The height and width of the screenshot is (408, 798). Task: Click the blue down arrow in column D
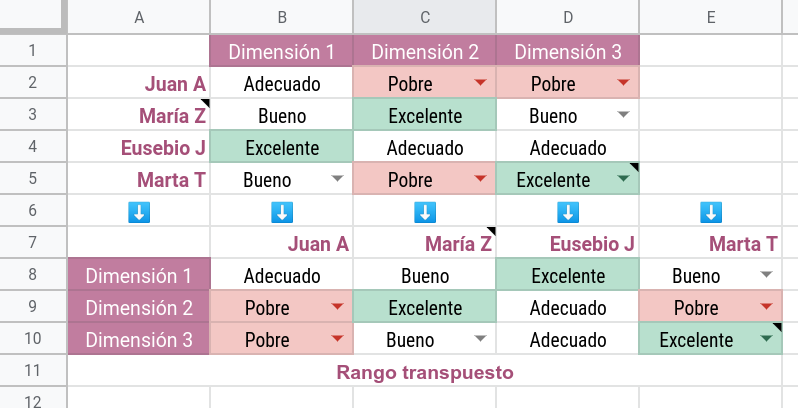click(x=568, y=212)
